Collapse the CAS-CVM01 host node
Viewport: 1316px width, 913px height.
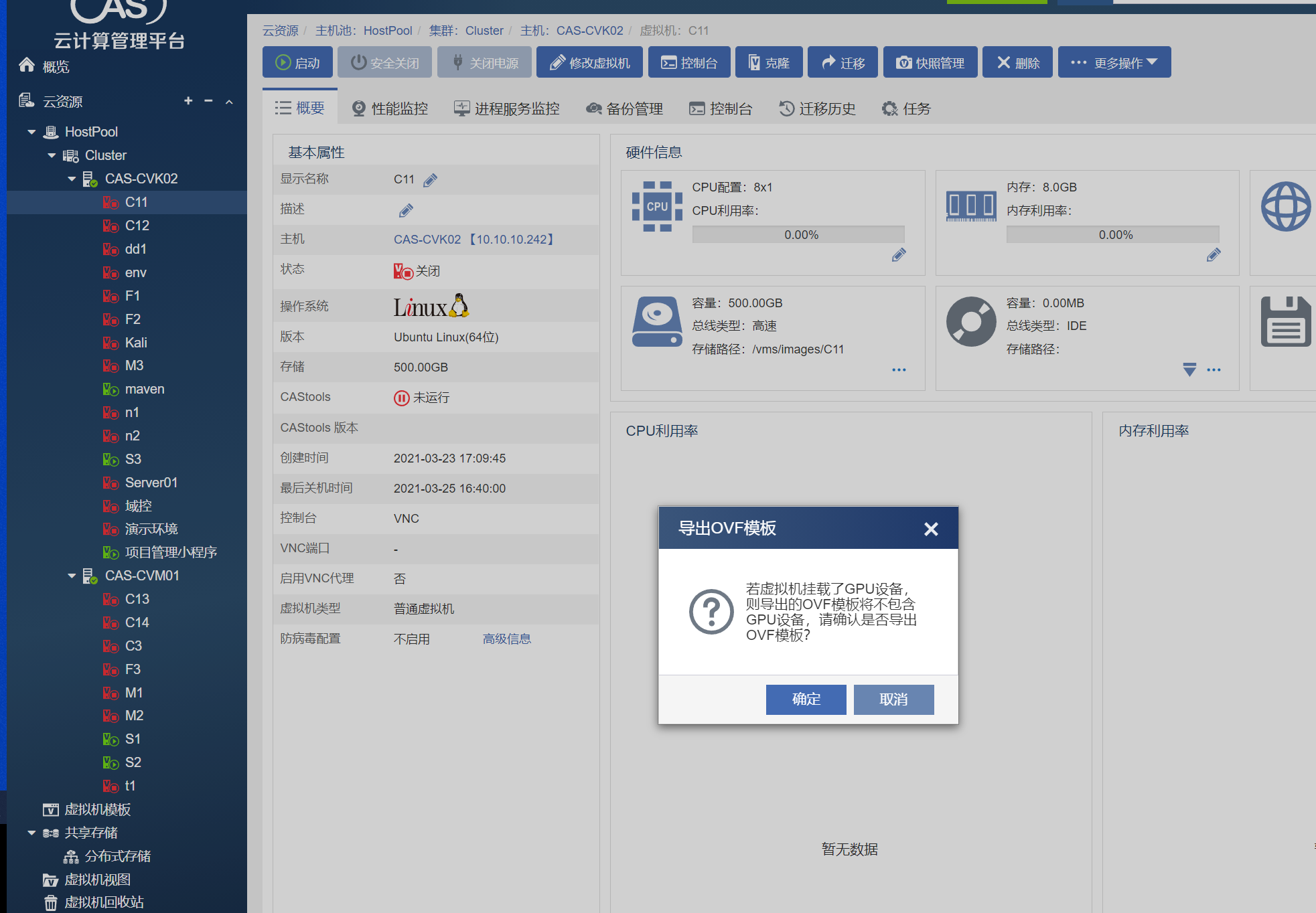point(72,576)
